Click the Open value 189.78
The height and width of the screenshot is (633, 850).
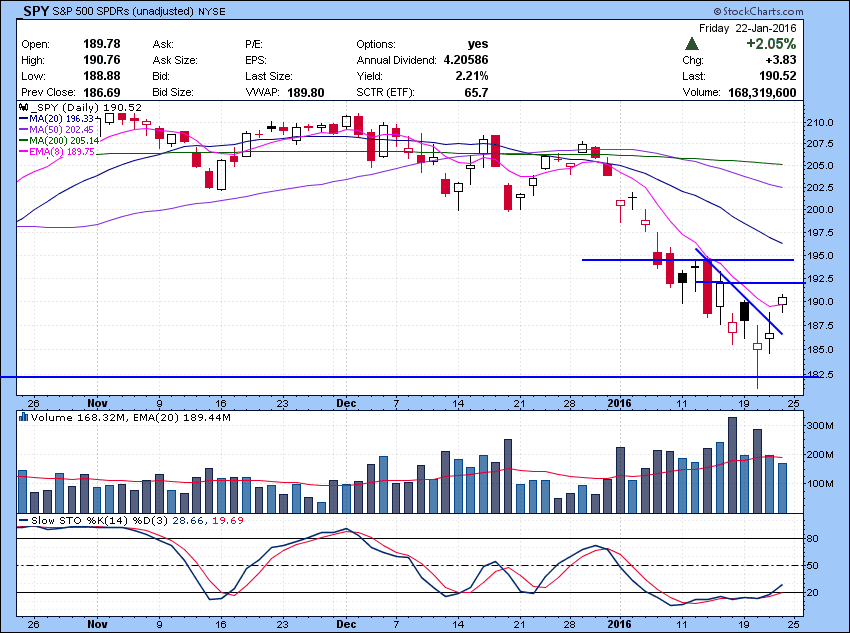[101, 44]
